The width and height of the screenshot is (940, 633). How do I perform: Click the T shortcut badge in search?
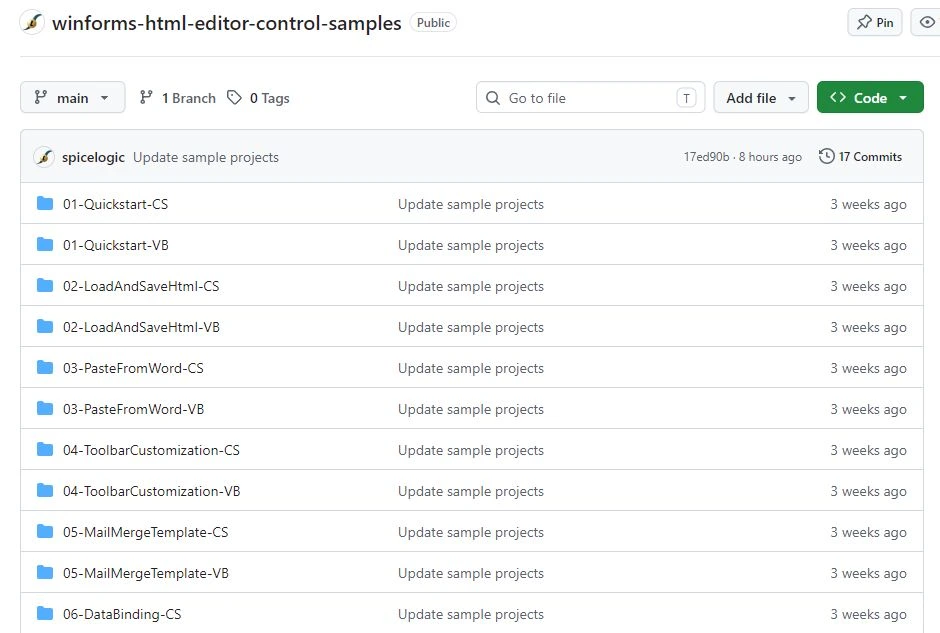pyautogui.click(x=686, y=98)
